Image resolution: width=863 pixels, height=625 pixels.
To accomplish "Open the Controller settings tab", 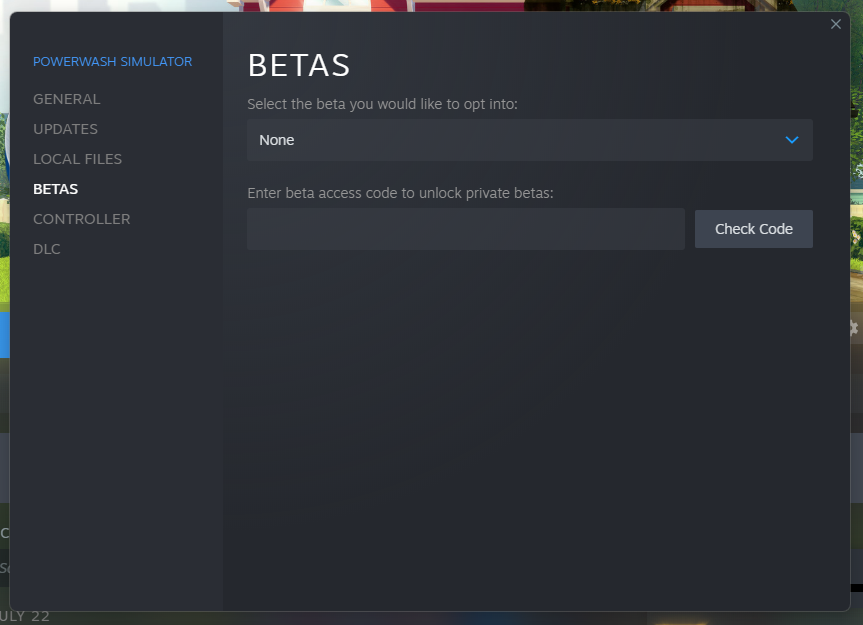I will click(x=81, y=219).
